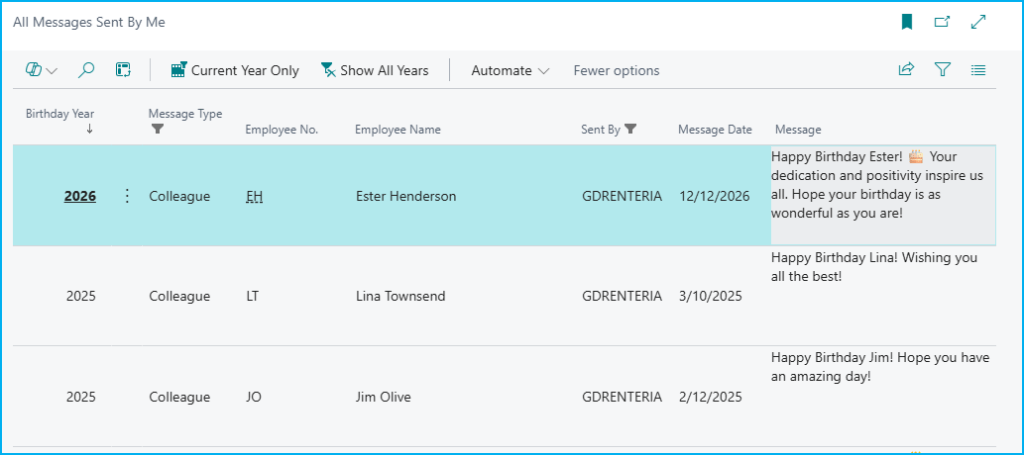Select Show All Years action
The width and height of the screenshot is (1024, 455).
pos(374,70)
